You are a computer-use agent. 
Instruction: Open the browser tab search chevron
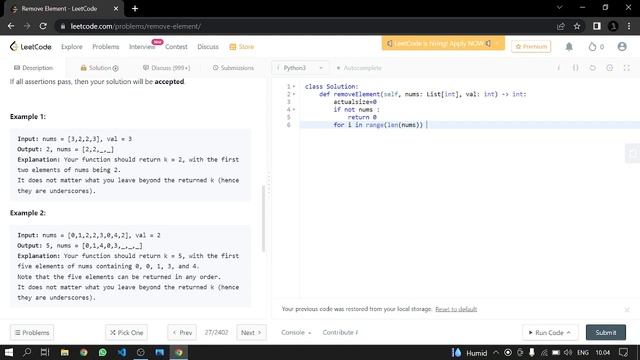pyautogui.click(x=560, y=7)
